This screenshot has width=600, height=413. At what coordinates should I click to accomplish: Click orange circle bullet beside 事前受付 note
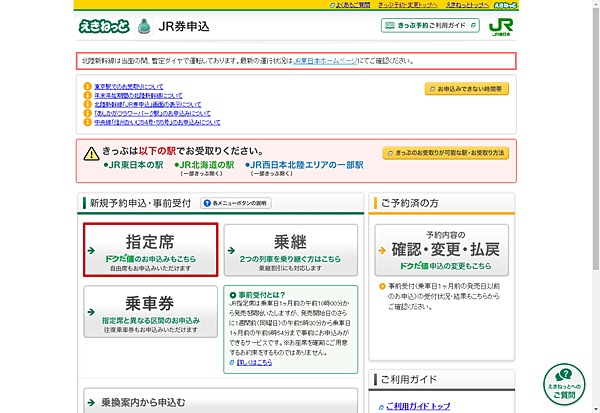[x=382, y=286]
